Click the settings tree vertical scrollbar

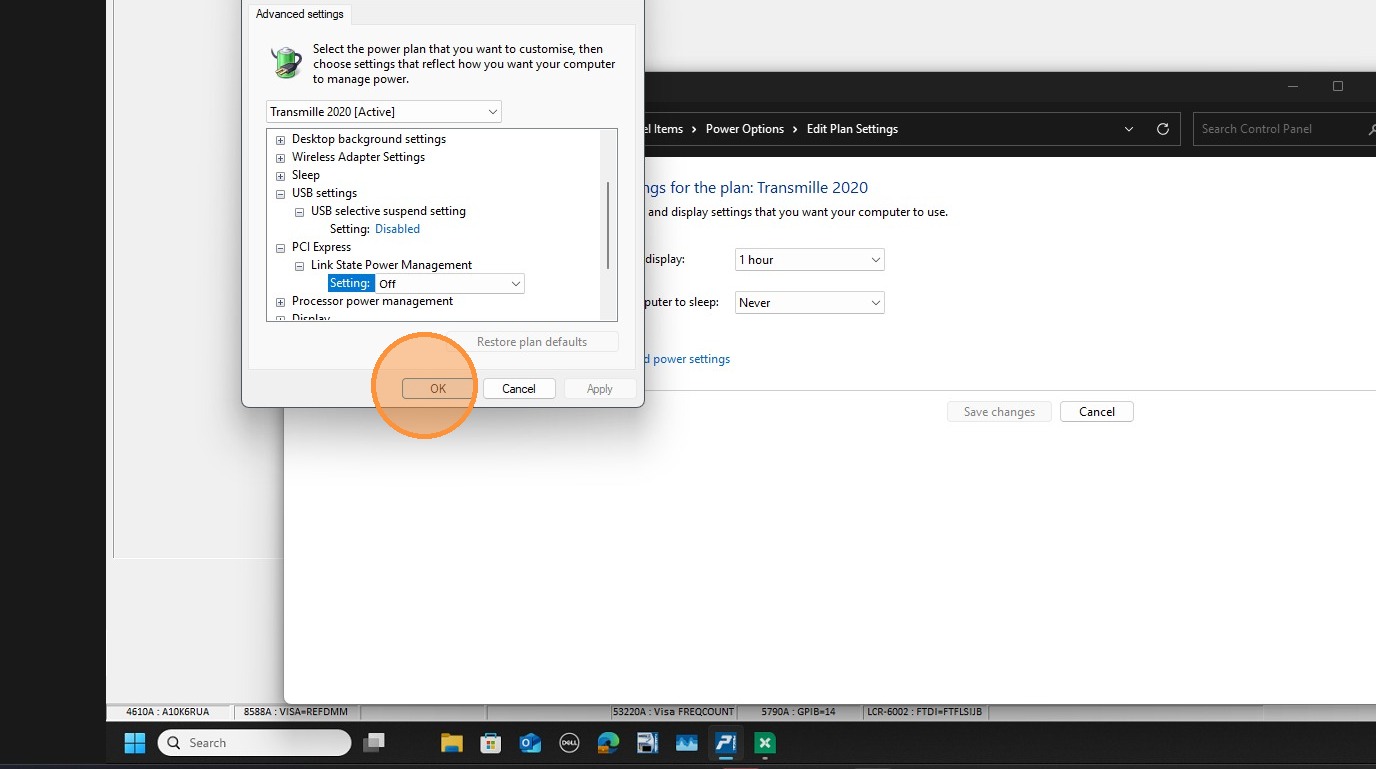(608, 225)
